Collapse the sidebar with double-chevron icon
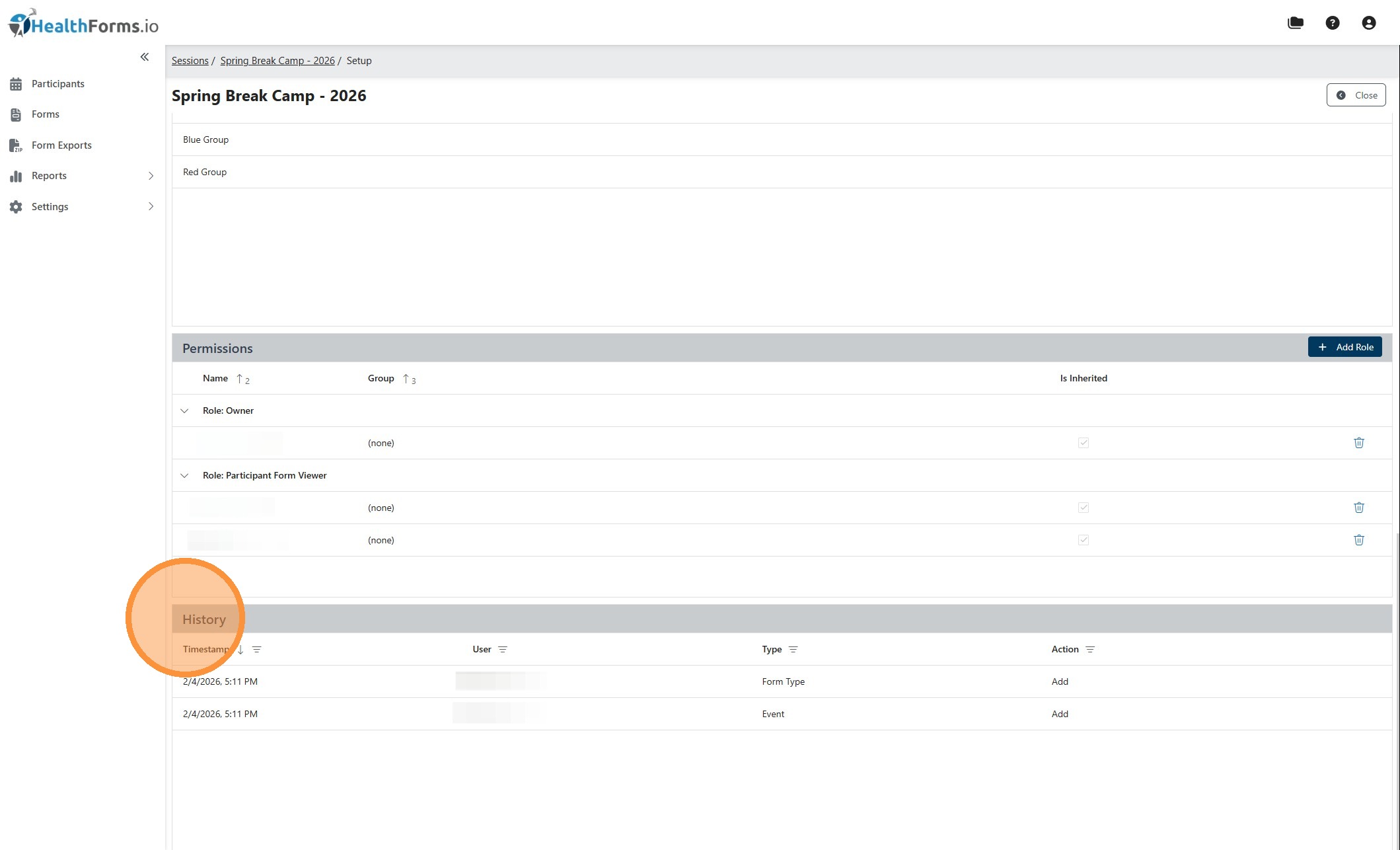 click(145, 57)
